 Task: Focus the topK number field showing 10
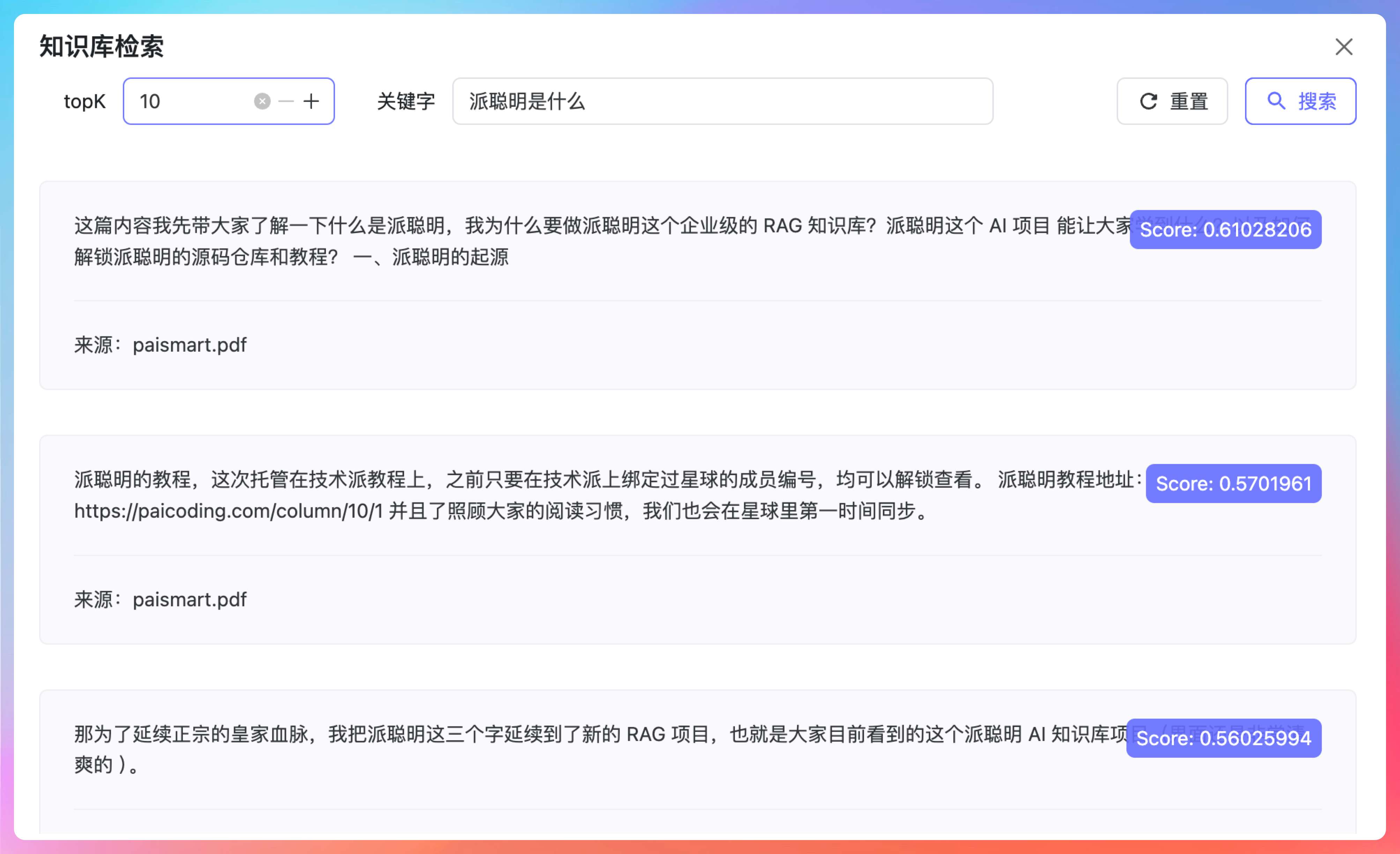(x=187, y=102)
